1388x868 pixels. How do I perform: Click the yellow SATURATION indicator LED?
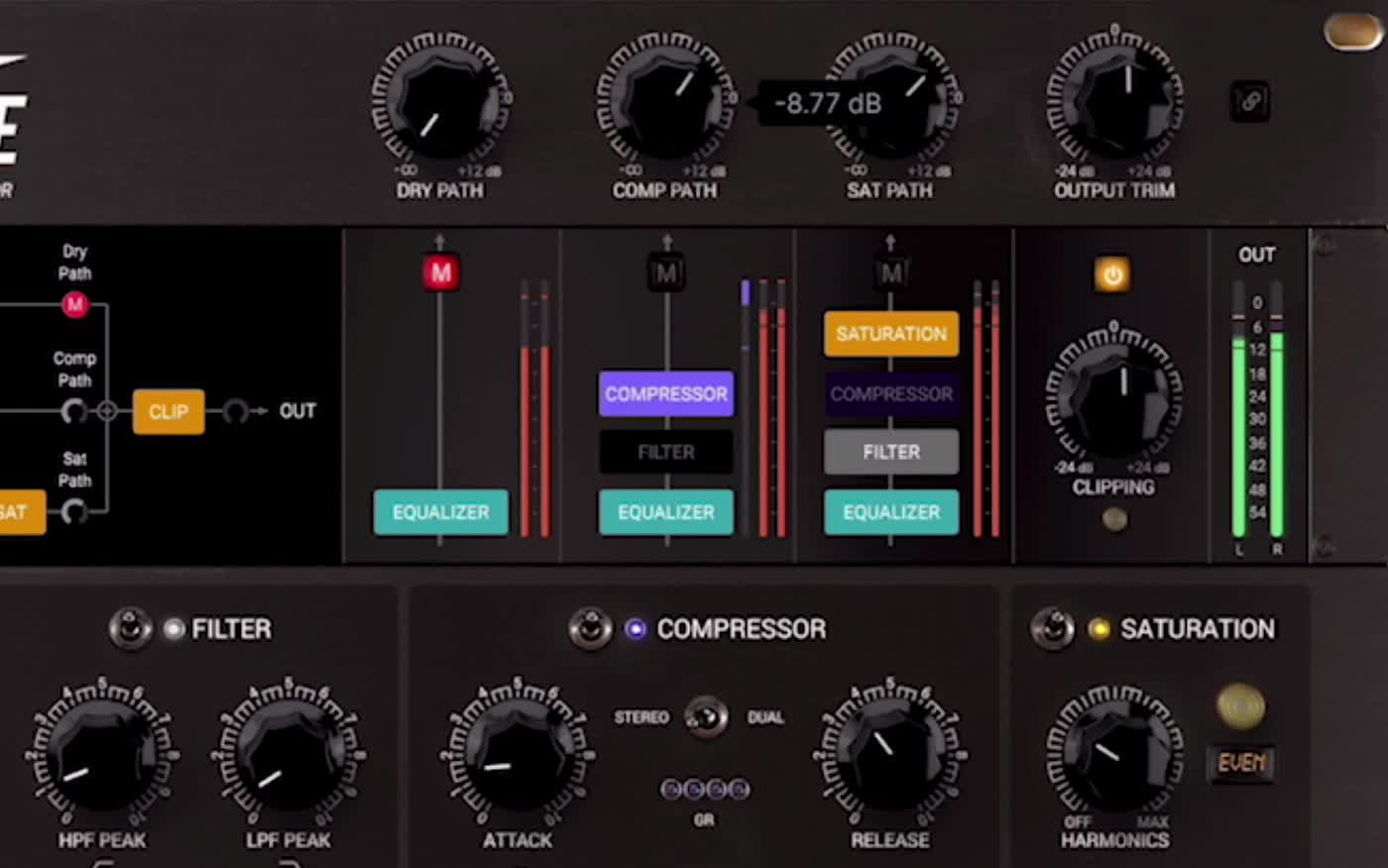(1099, 629)
